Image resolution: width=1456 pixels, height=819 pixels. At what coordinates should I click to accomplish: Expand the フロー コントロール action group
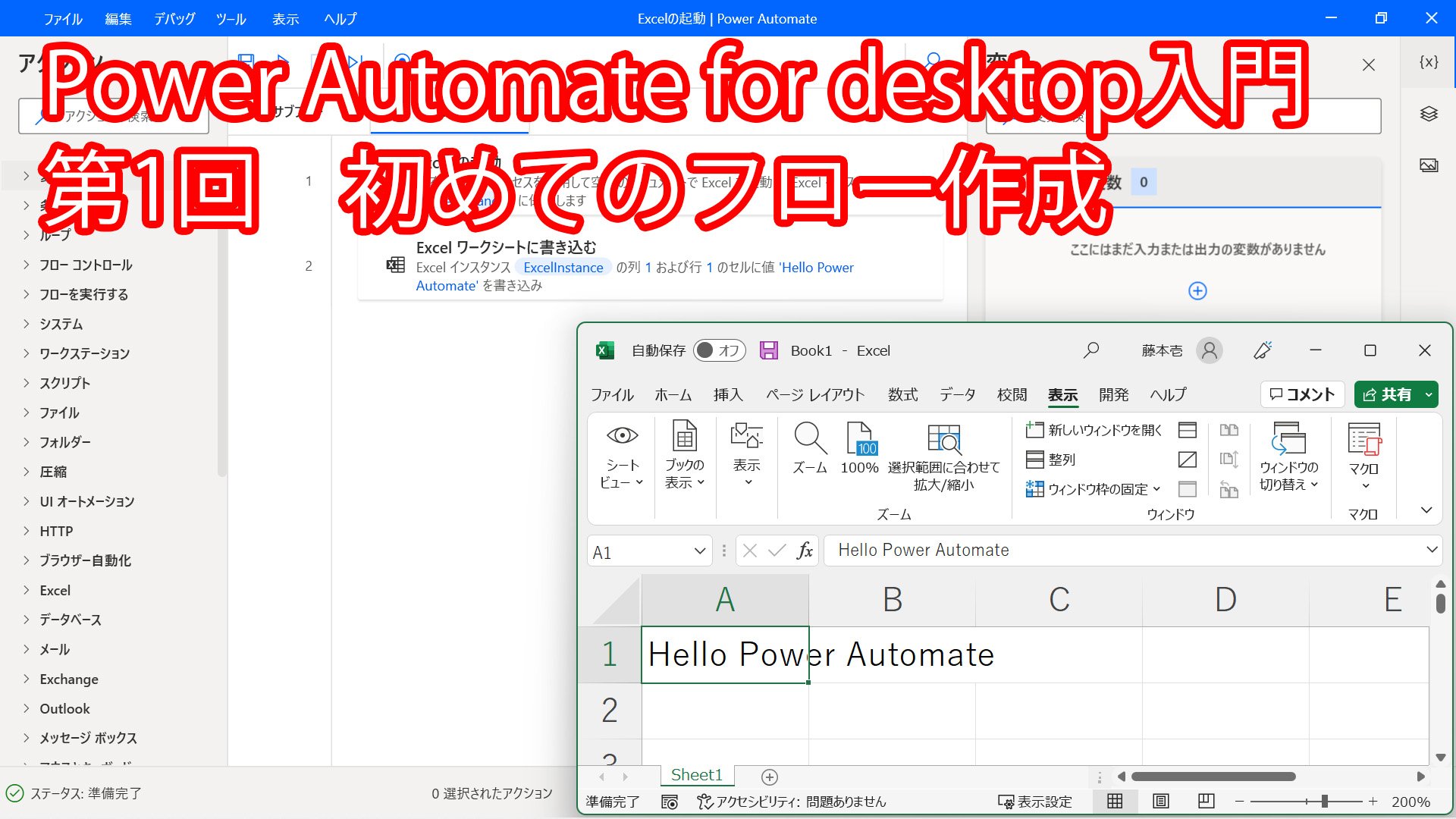tap(27, 265)
